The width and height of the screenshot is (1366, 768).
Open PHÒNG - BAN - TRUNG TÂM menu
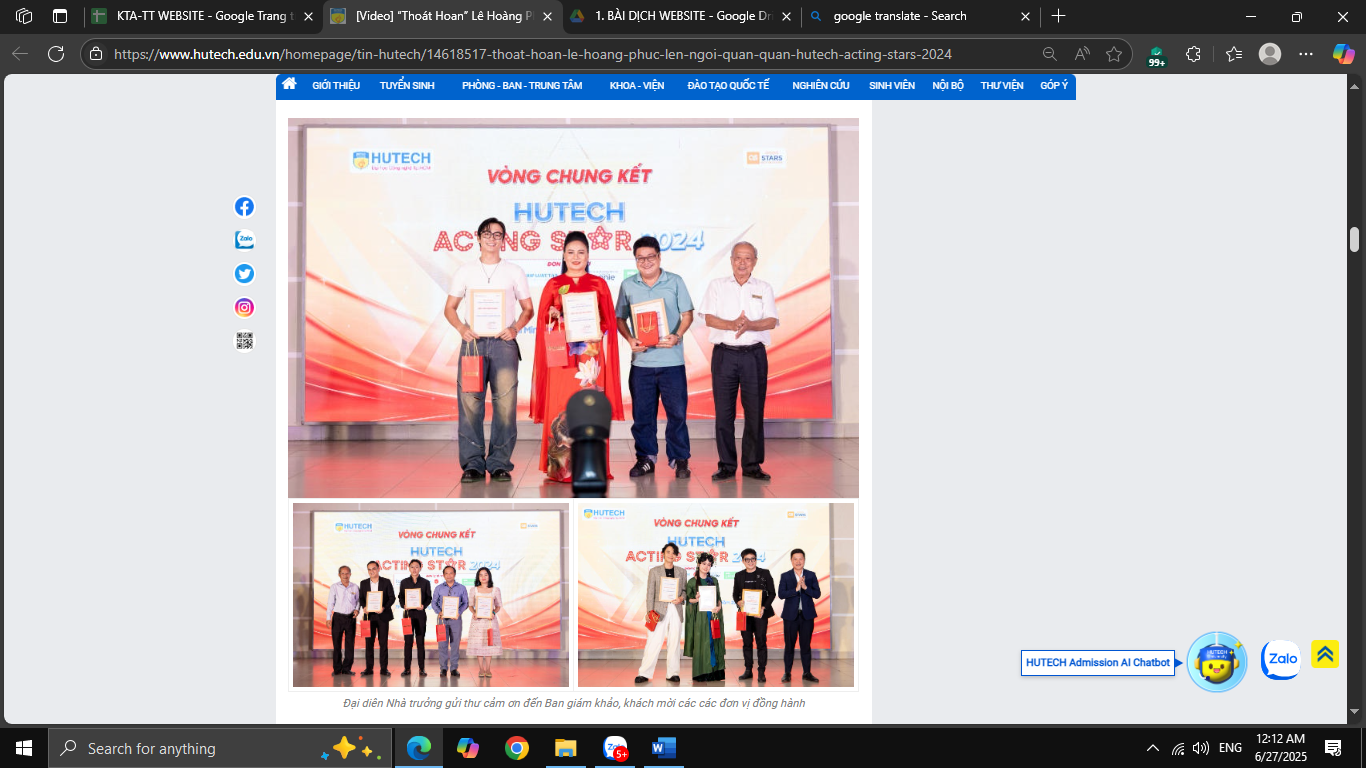pyautogui.click(x=522, y=86)
